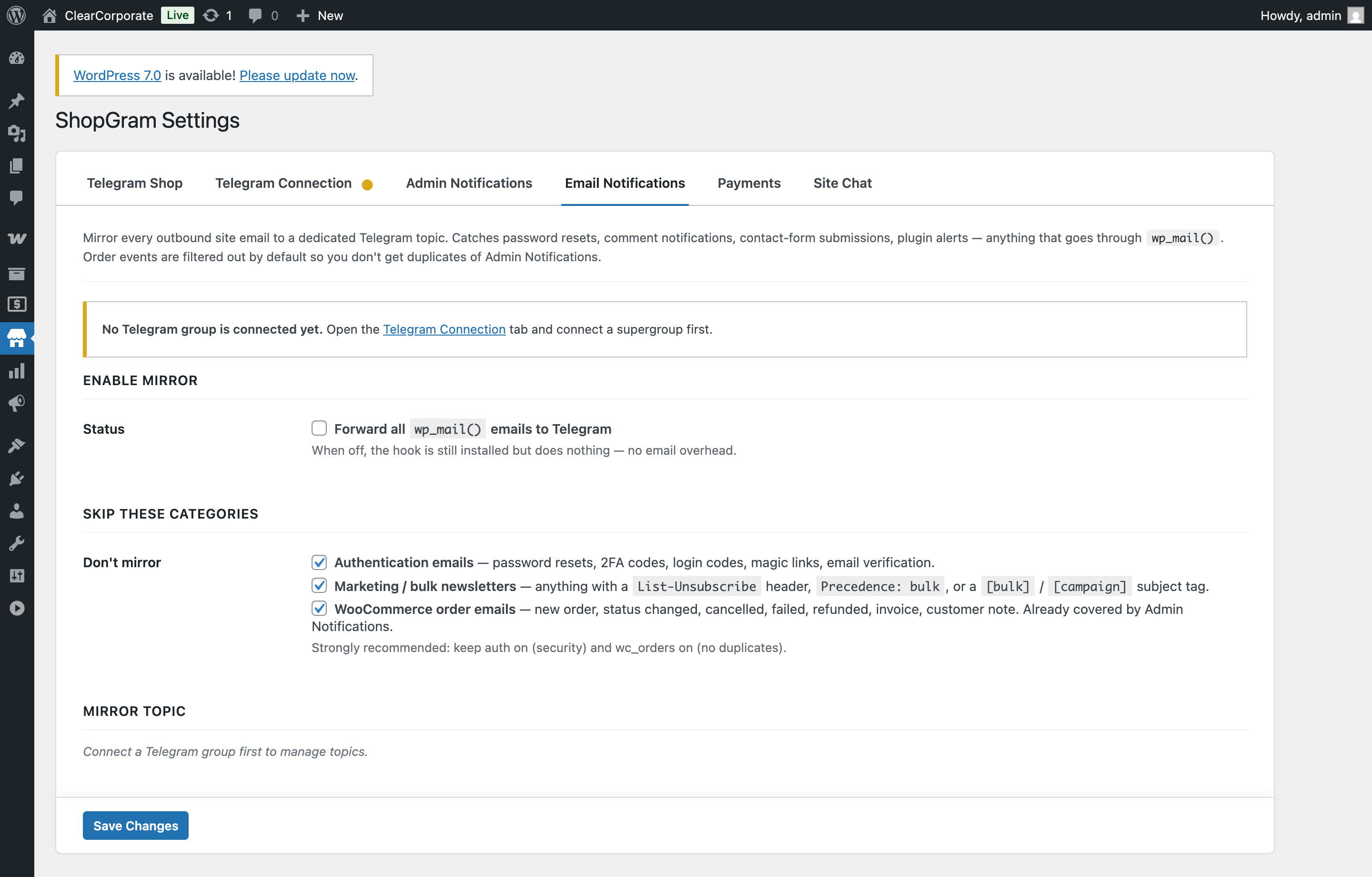Image resolution: width=1372 pixels, height=877 pixels.
Task: Click the SKIP THESE CATEGORIES heading
Action: (171, 514)
